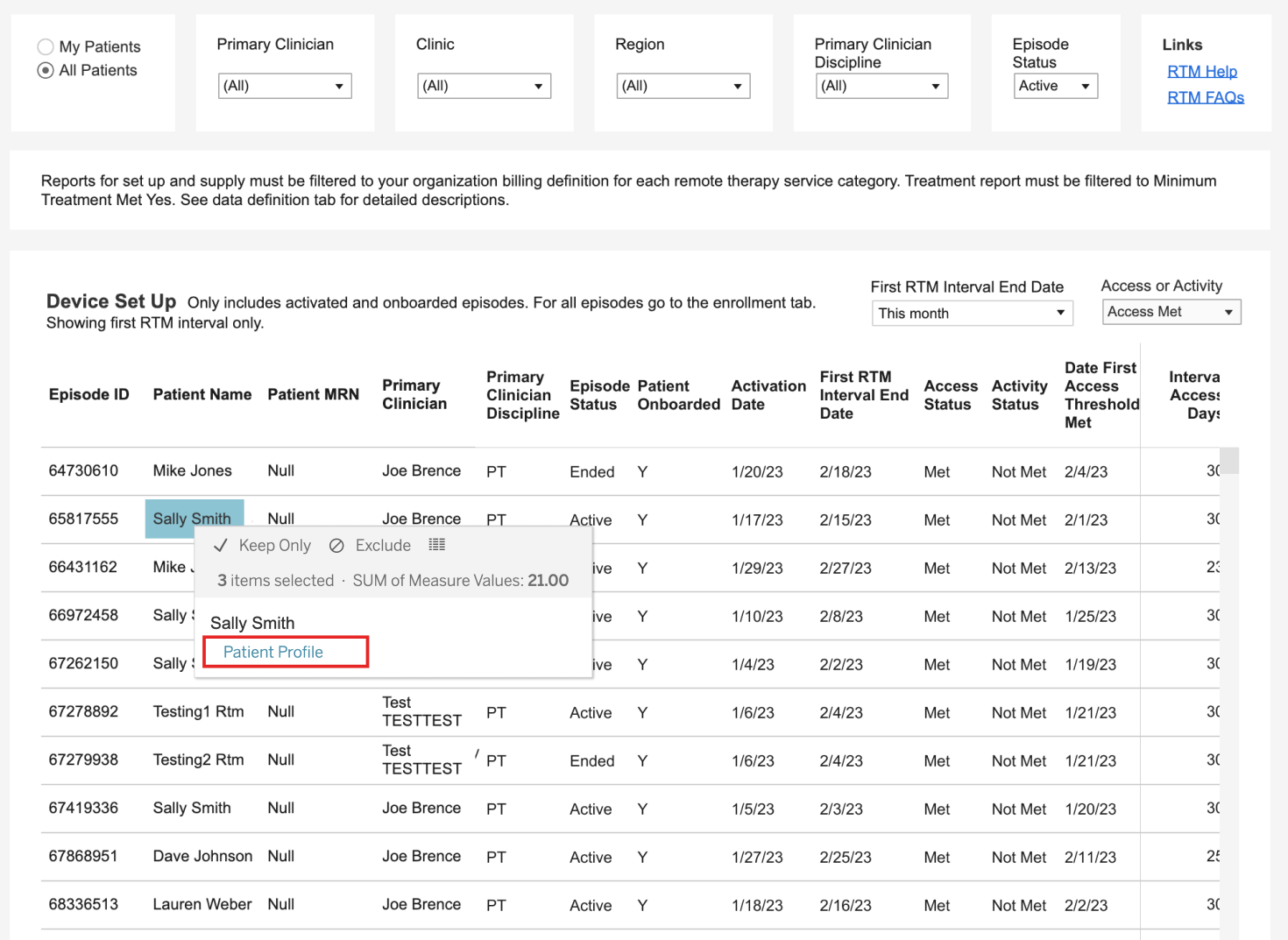Image resolution: width=1288 pixels, height=940 pixels.
Task: Click the Activity Status column header
Action: point(1020,395)
